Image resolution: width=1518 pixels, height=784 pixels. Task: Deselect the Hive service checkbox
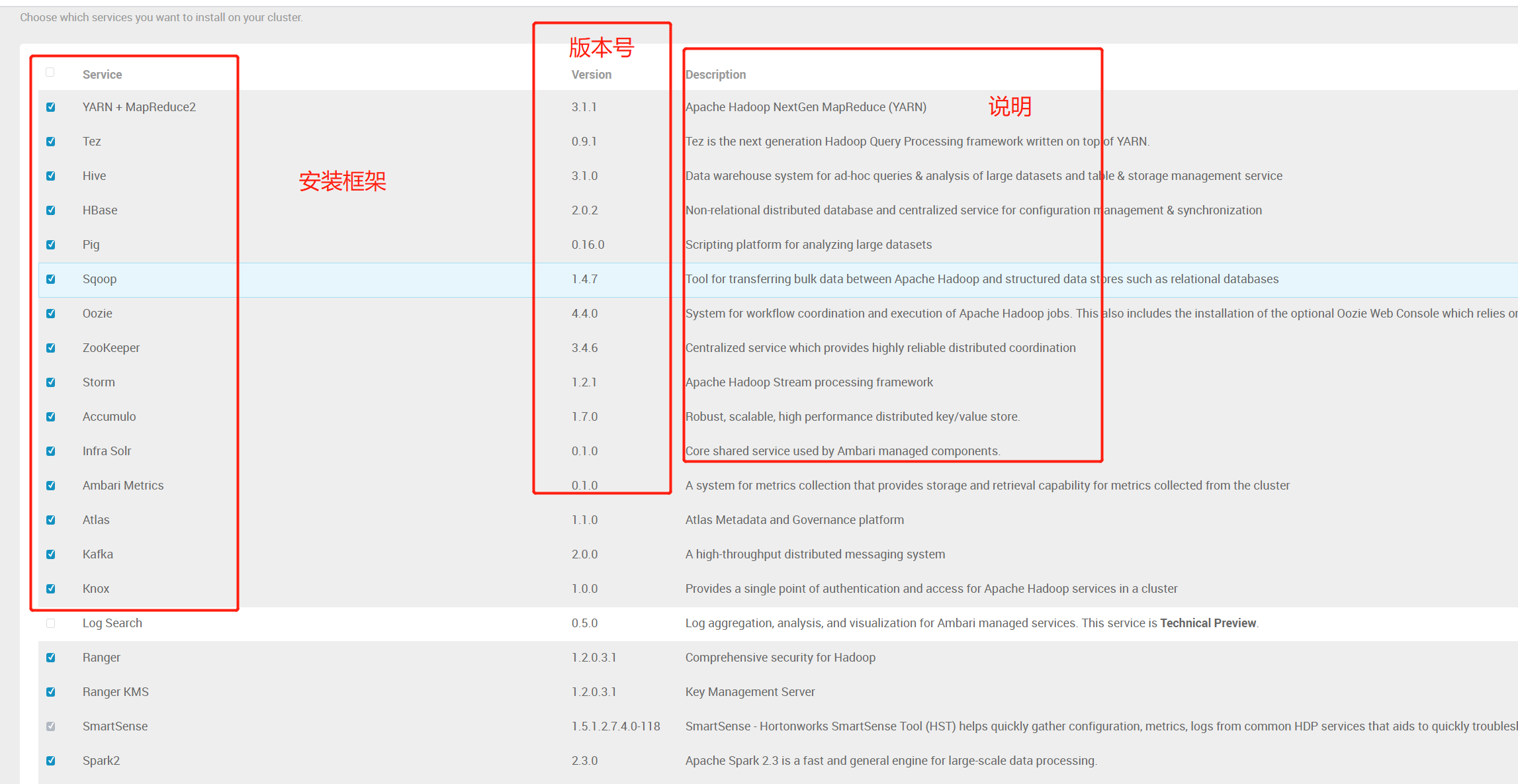(51, 176)
